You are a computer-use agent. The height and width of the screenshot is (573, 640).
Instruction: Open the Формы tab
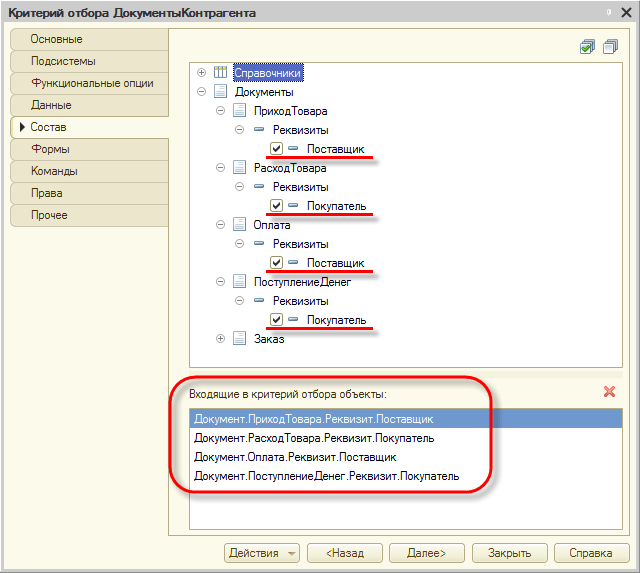click(89, 149)
